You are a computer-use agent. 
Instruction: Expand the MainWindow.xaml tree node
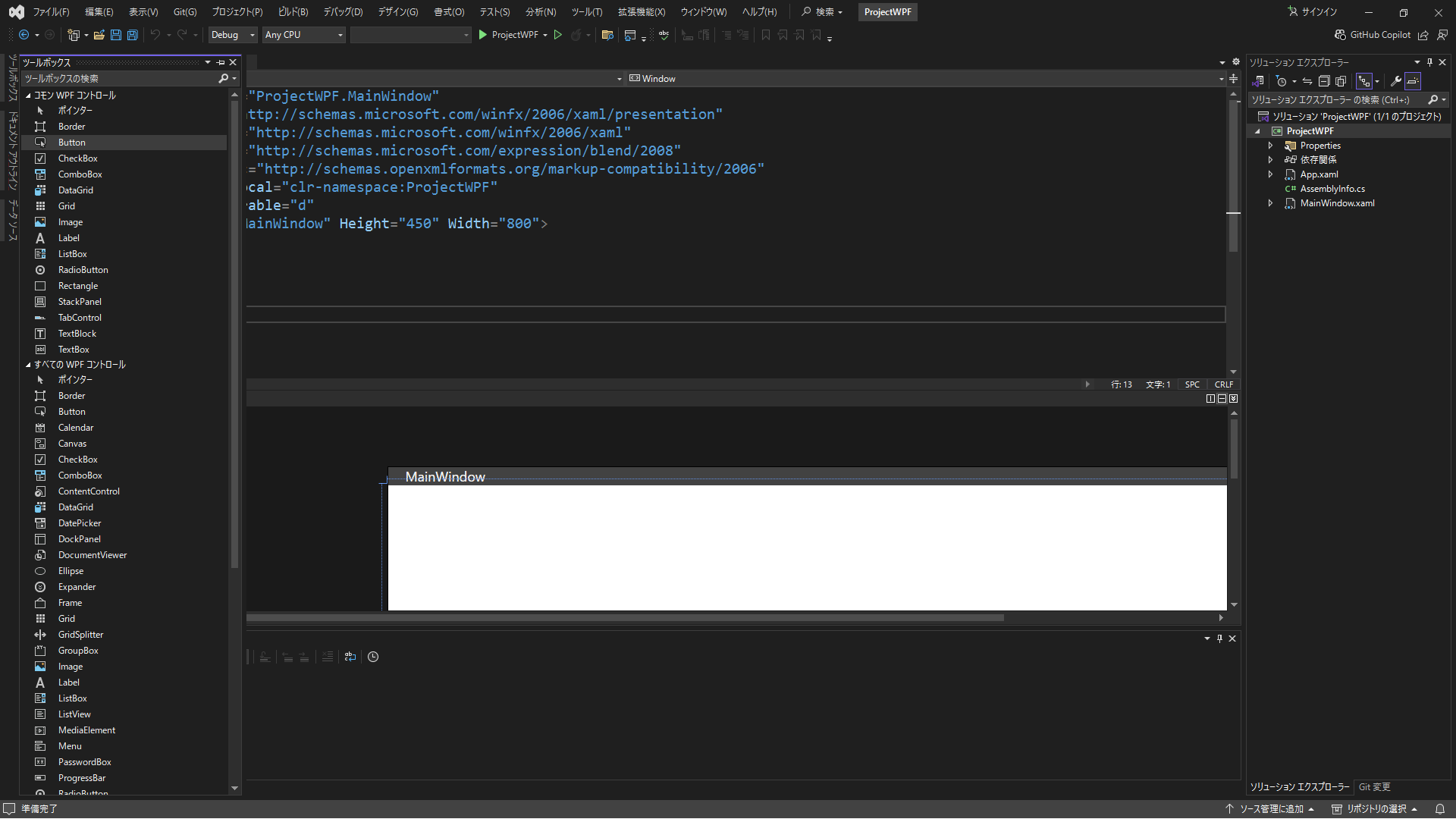1271,203
